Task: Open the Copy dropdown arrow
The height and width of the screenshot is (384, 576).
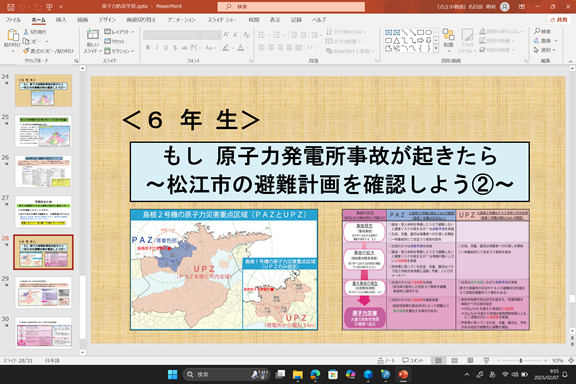Action: click(x=47, y=42)
